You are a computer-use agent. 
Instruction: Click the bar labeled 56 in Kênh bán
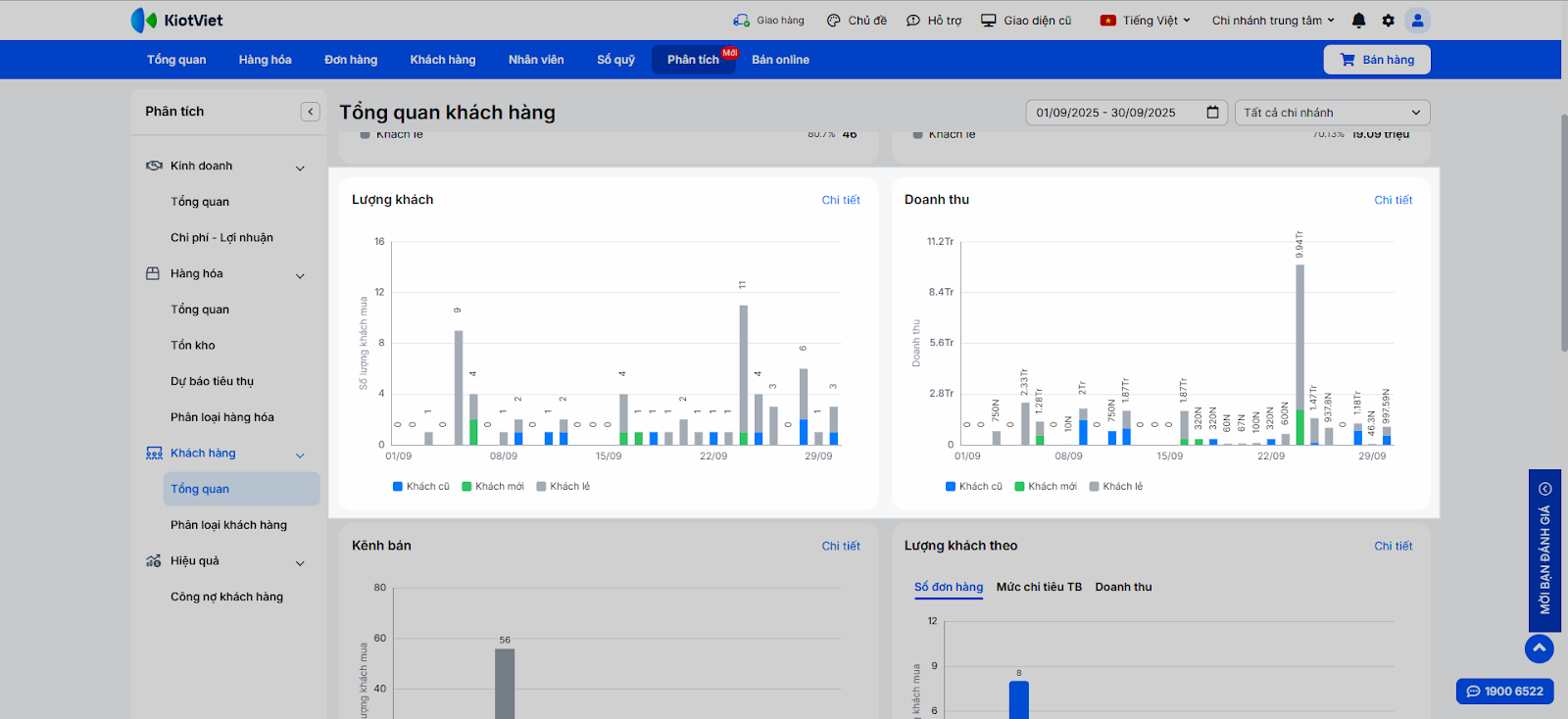point(505,683)
